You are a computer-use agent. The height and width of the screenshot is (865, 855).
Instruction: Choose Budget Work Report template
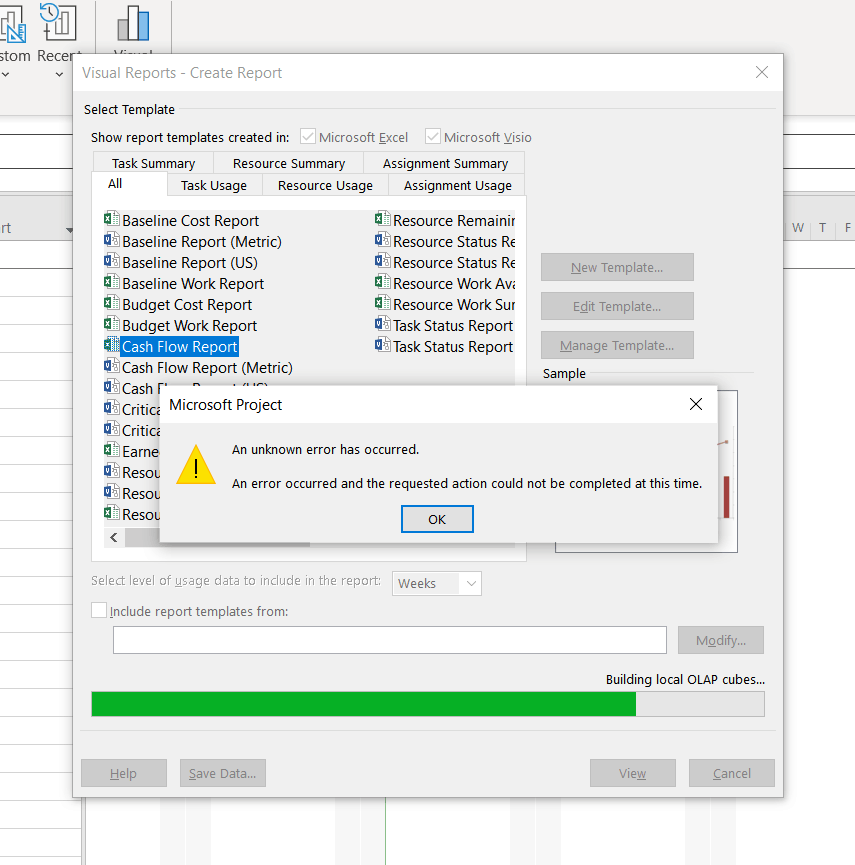[189, 325]
